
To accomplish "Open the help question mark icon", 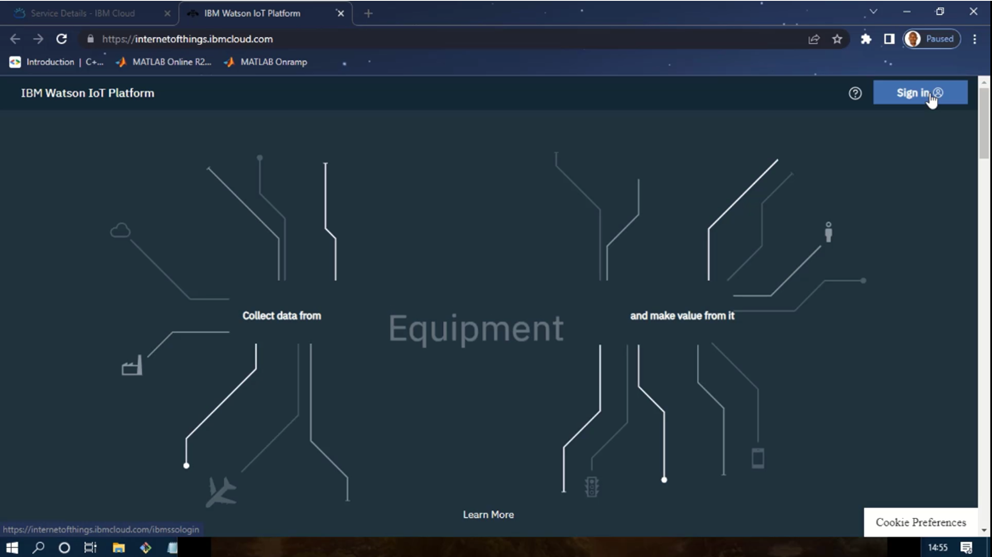I will point(855,93).
